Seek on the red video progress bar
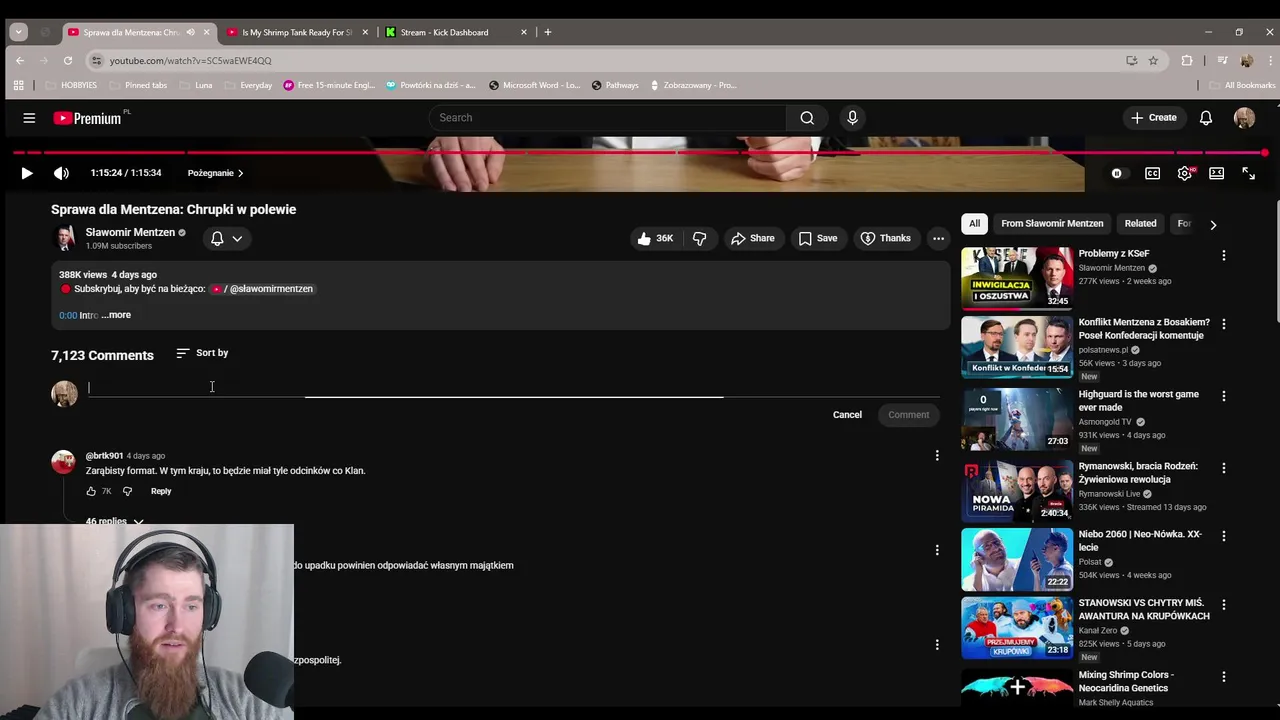The height and width of the screenshot is (720, 1280). 640,152
